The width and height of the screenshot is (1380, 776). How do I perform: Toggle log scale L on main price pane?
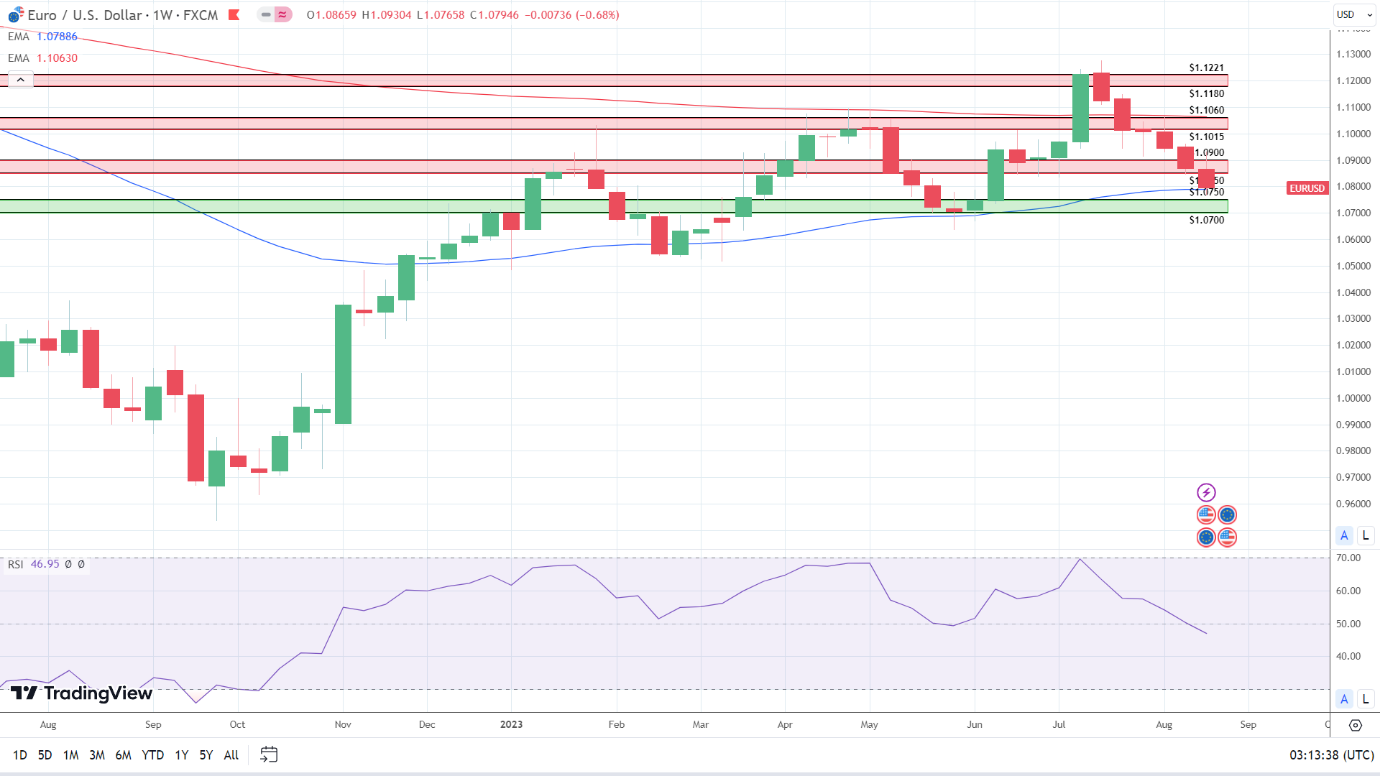click(x=1365, y=535)
